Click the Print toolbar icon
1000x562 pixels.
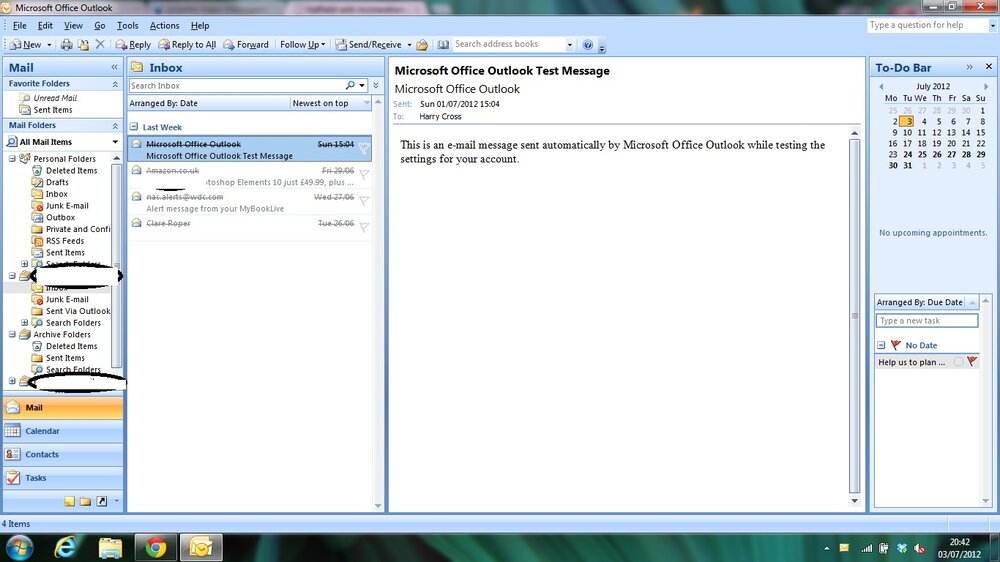66,45
